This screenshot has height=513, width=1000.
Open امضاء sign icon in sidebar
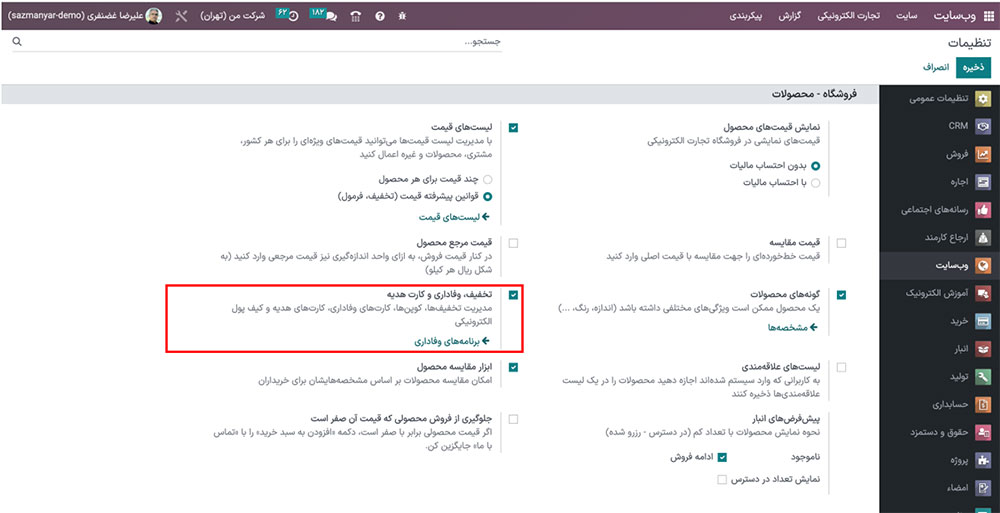[x=984, y=488]
